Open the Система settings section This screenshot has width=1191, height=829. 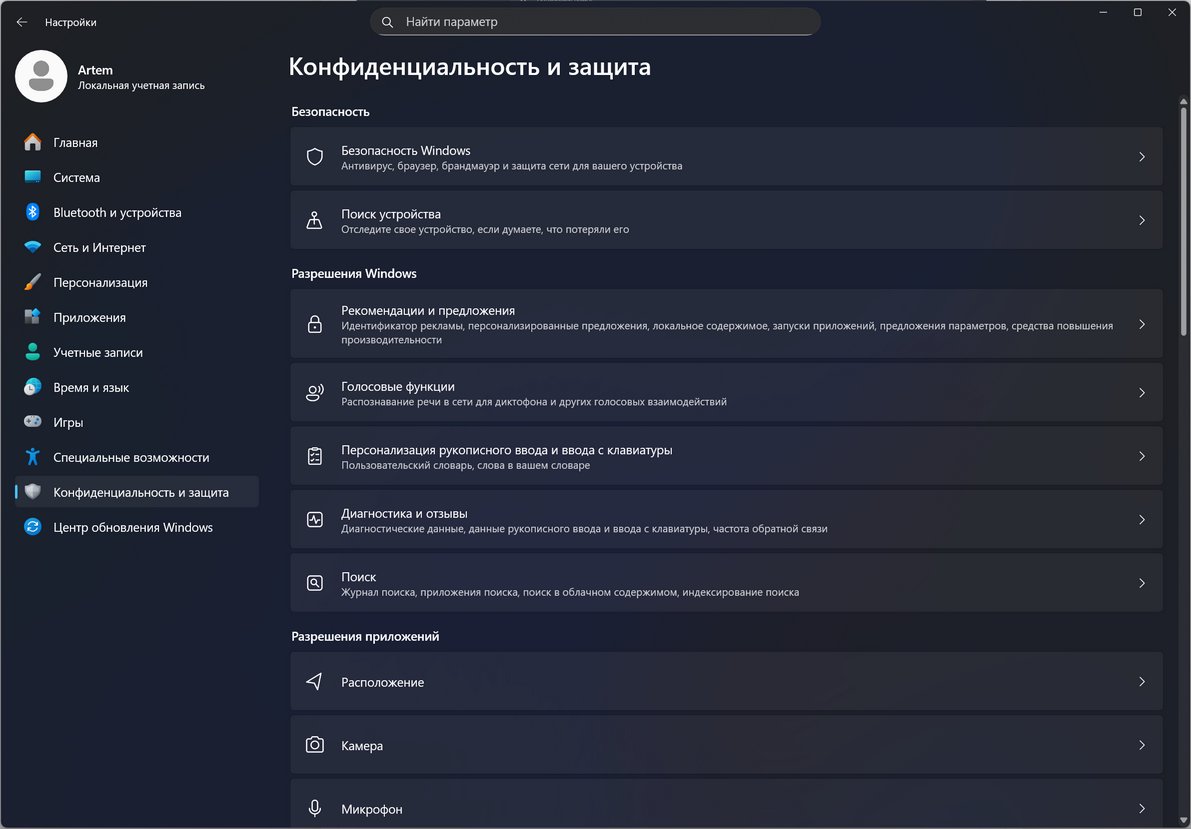[x=77, y=178]
